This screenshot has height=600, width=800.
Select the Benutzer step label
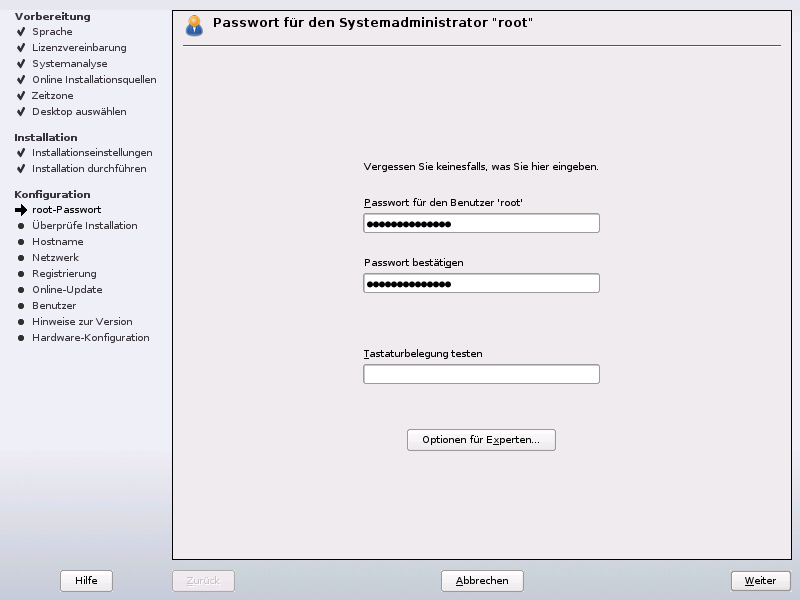[x=54, y=306]
